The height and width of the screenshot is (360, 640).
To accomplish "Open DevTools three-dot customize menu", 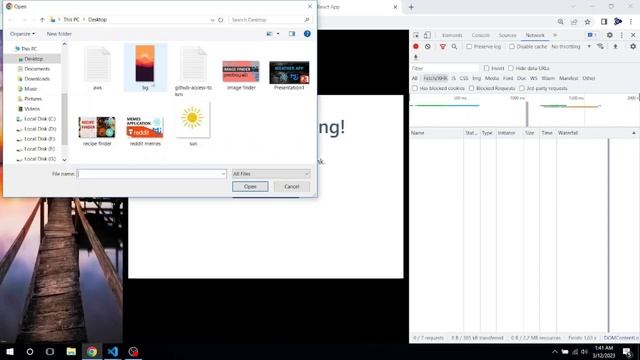I will (622, 35).
